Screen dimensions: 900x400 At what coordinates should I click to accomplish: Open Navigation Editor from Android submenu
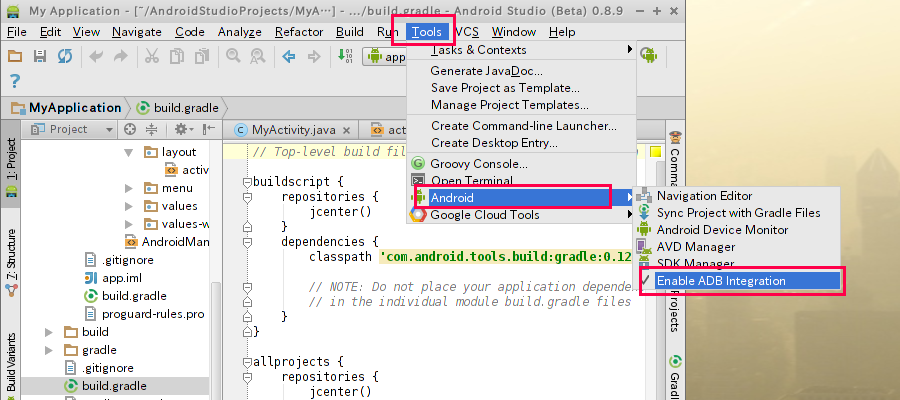pyautogui.click(x=737, y=196)
